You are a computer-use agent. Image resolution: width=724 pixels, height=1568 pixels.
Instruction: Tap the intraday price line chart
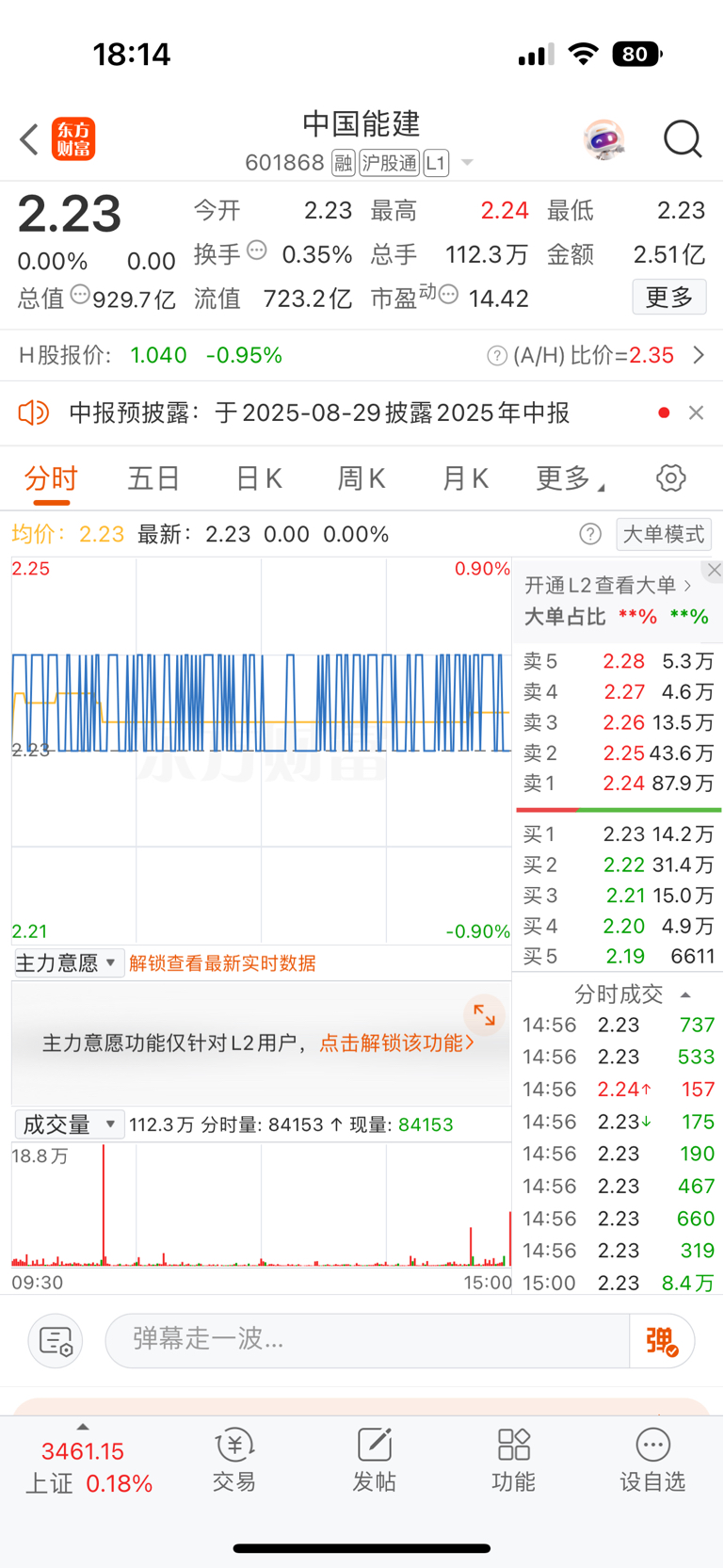point(261,751)
